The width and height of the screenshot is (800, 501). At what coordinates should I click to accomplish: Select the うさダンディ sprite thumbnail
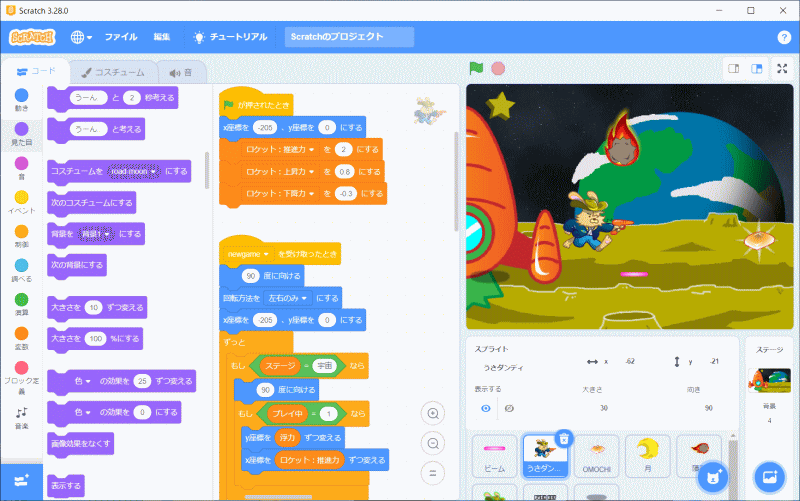point(545,456)
